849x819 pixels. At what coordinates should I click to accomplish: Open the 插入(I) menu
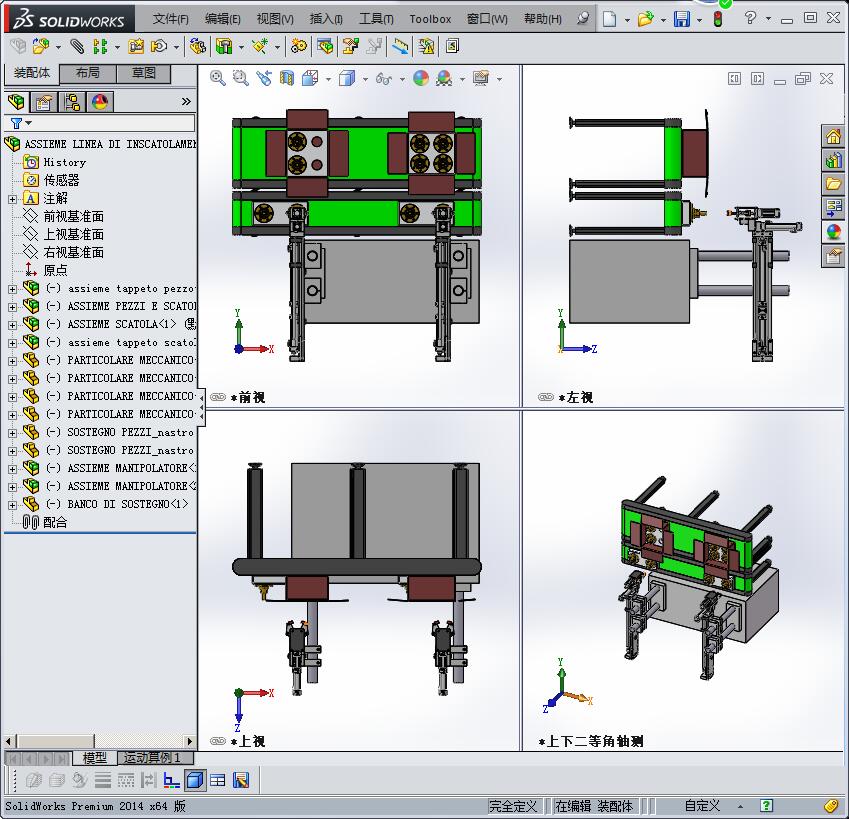[326, 19]
